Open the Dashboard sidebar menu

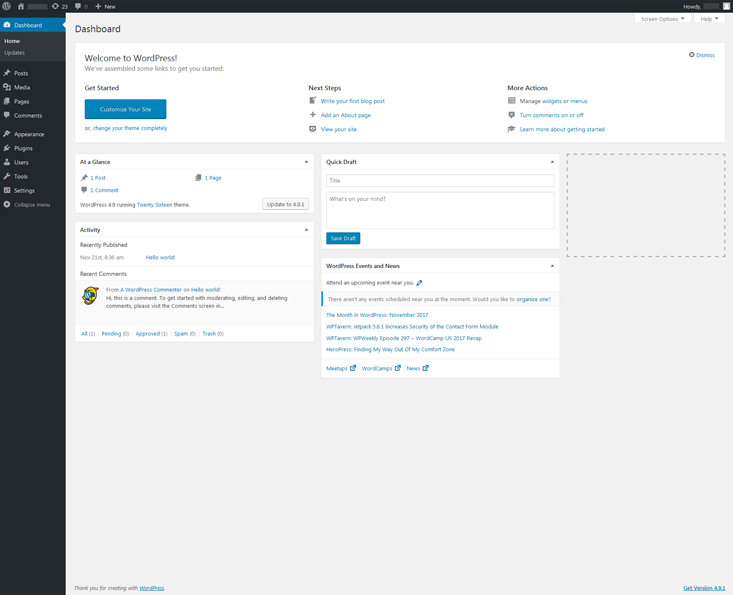[33, 25]
